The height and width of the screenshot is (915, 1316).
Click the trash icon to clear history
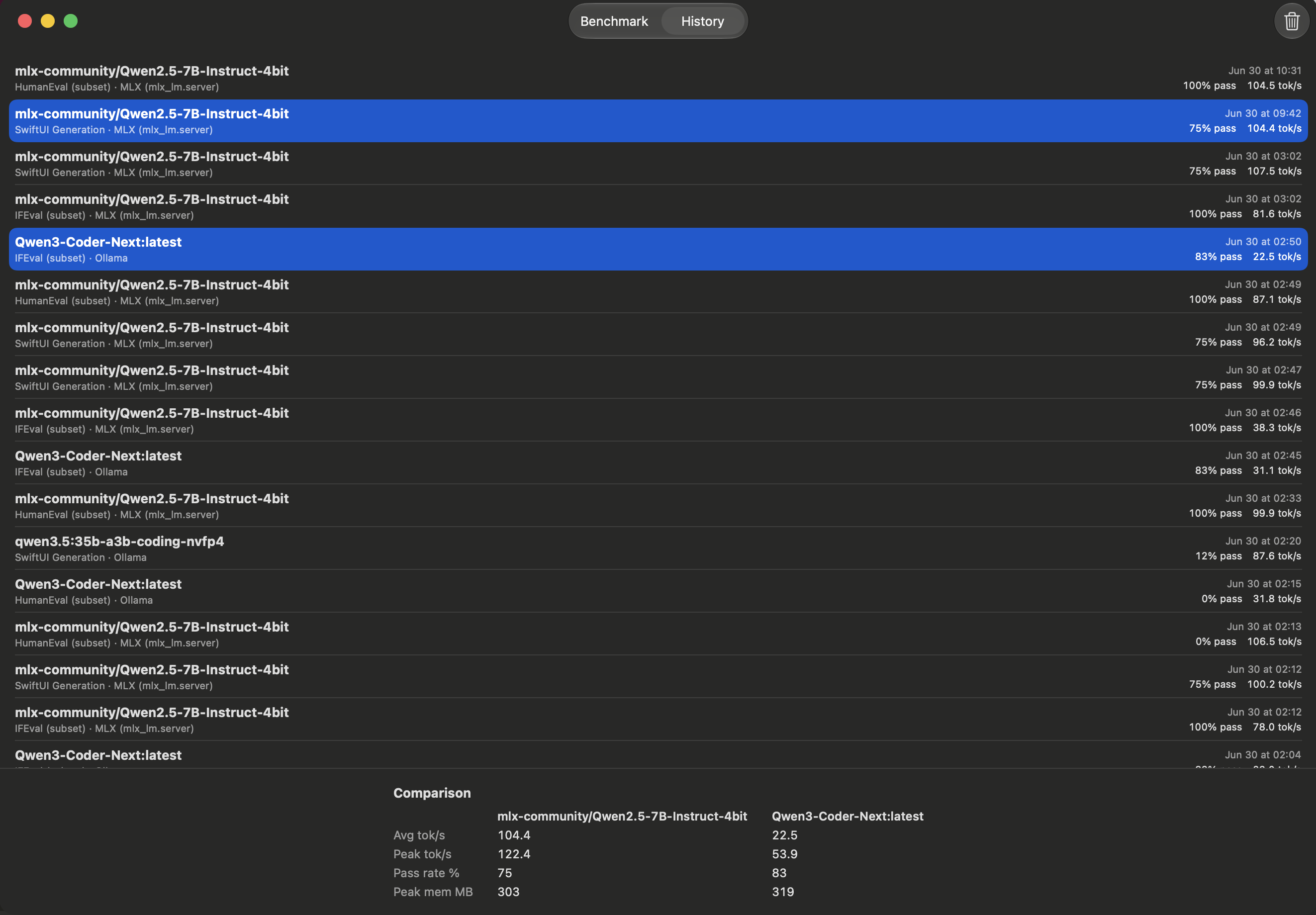click(1291, 21)
